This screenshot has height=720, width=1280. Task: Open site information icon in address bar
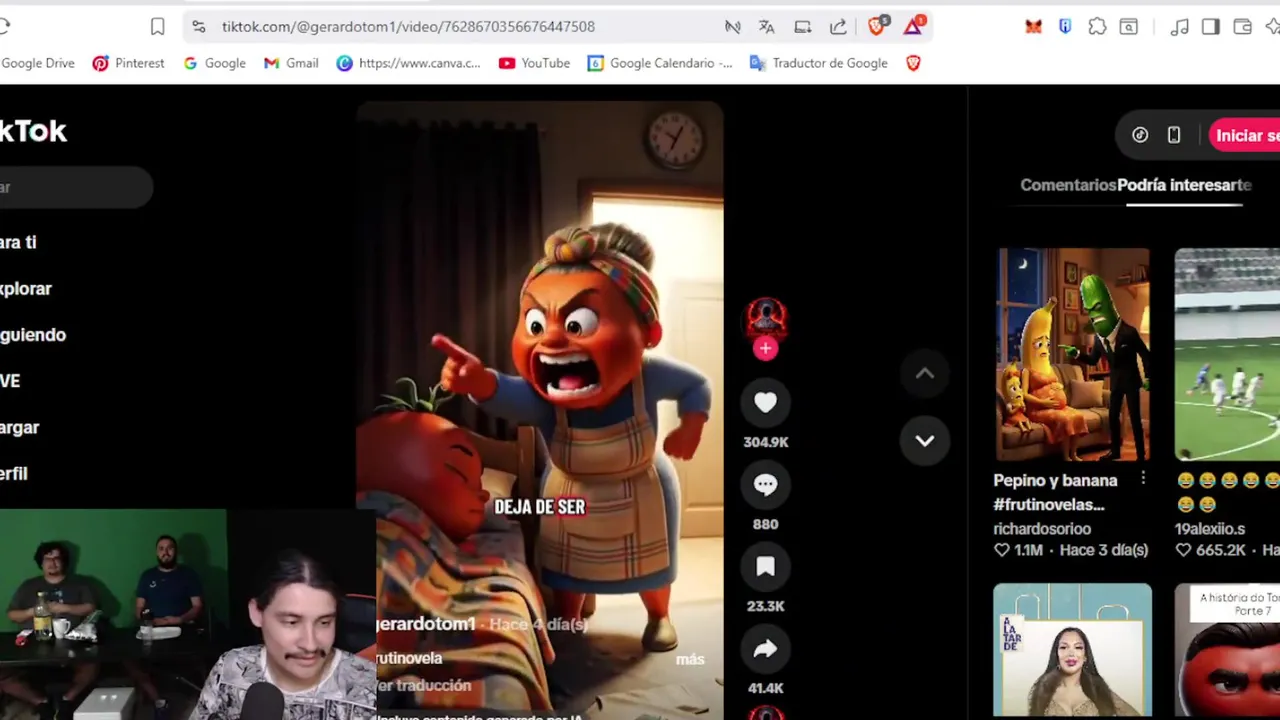pyautogui.click(x=198, y=27)
